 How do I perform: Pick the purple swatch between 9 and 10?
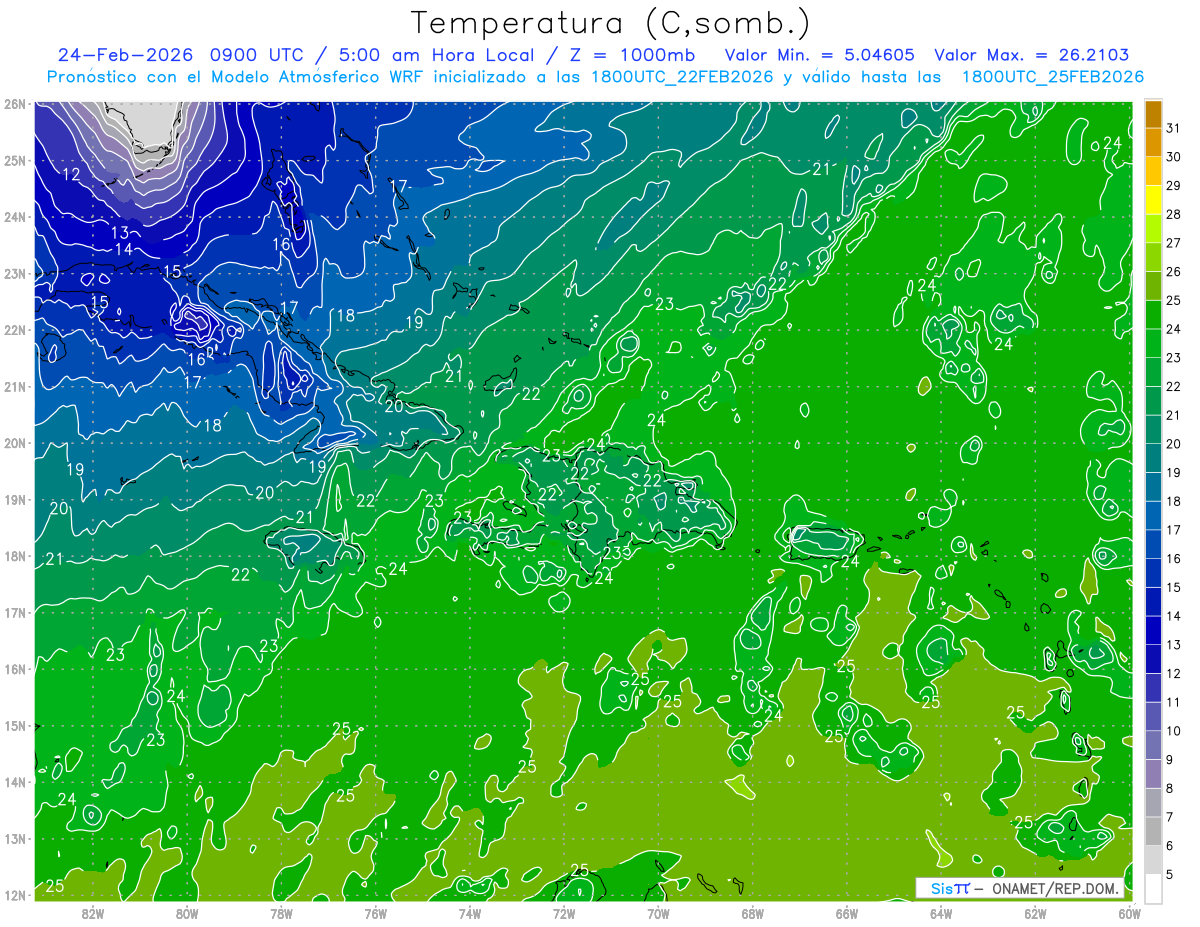1153,745
